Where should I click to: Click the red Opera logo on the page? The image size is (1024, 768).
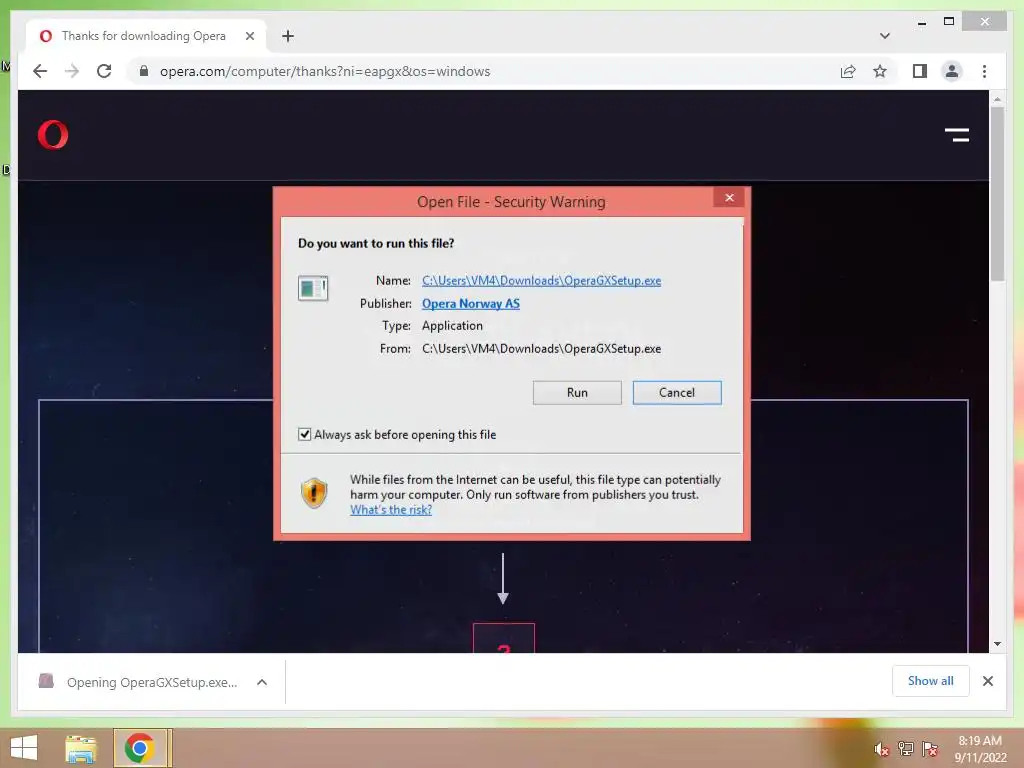pyautogui.click(x=53, y=135)
